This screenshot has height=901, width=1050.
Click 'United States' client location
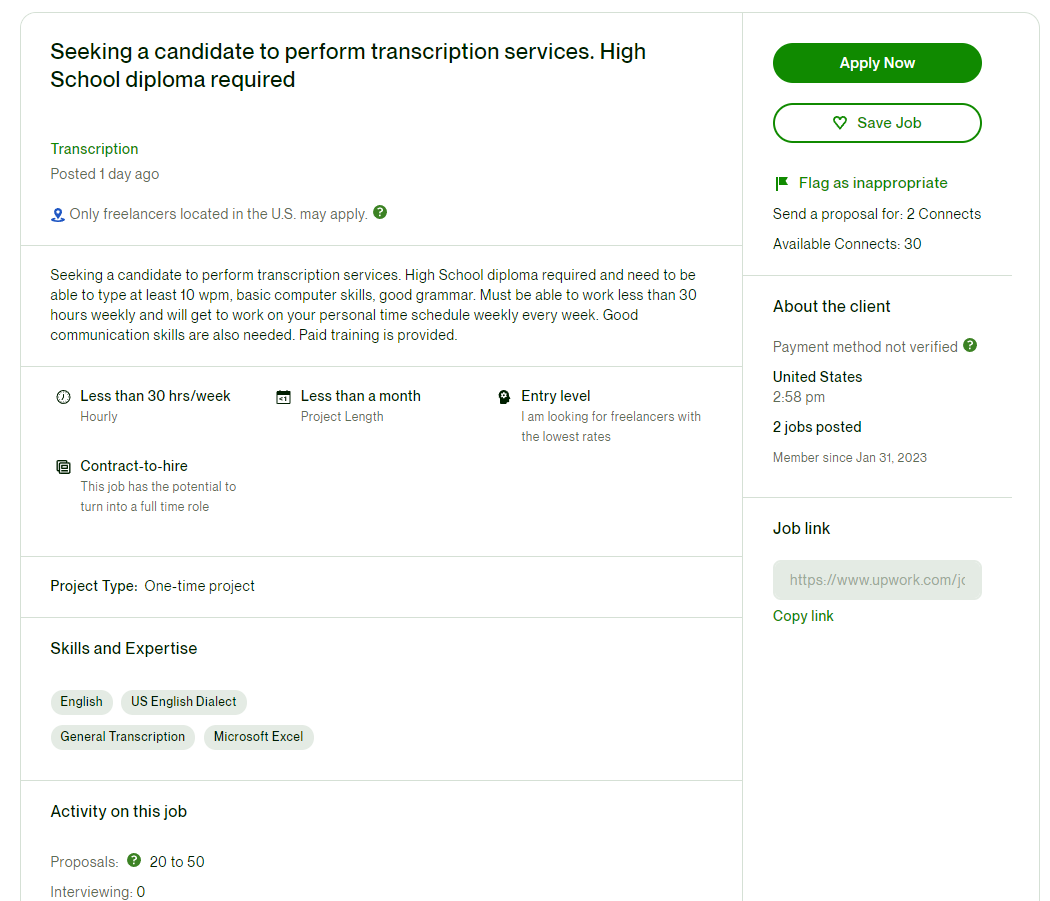(x=817, y=376)
